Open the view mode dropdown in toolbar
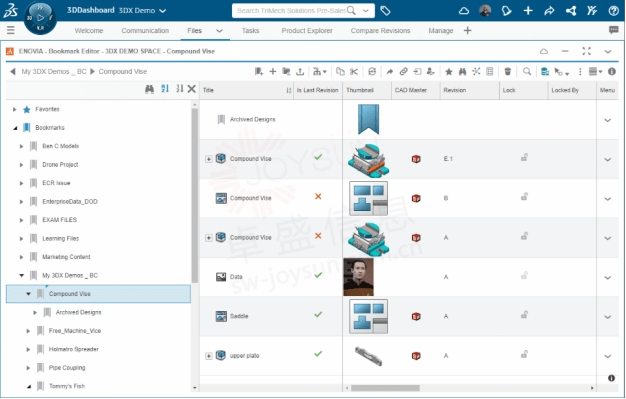The height and width of the screenshot is (399, 626). point(595,71)
